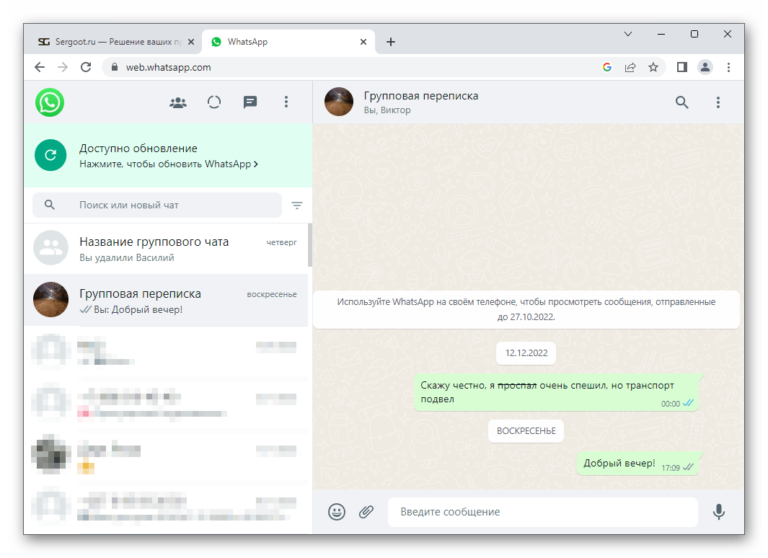Click the 'Добрый вечер!' message bubble
Screen dimensions: 768x558
638,463
